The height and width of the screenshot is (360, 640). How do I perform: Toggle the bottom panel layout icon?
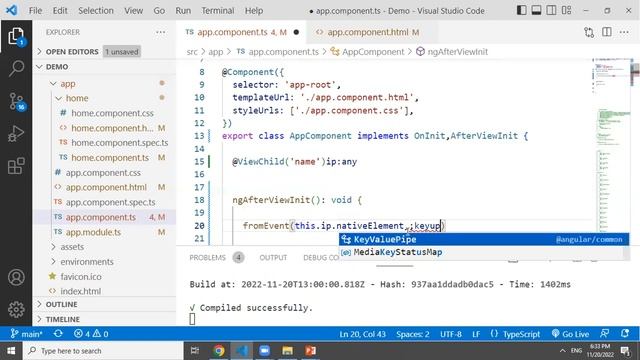click(x=536, y=10)
